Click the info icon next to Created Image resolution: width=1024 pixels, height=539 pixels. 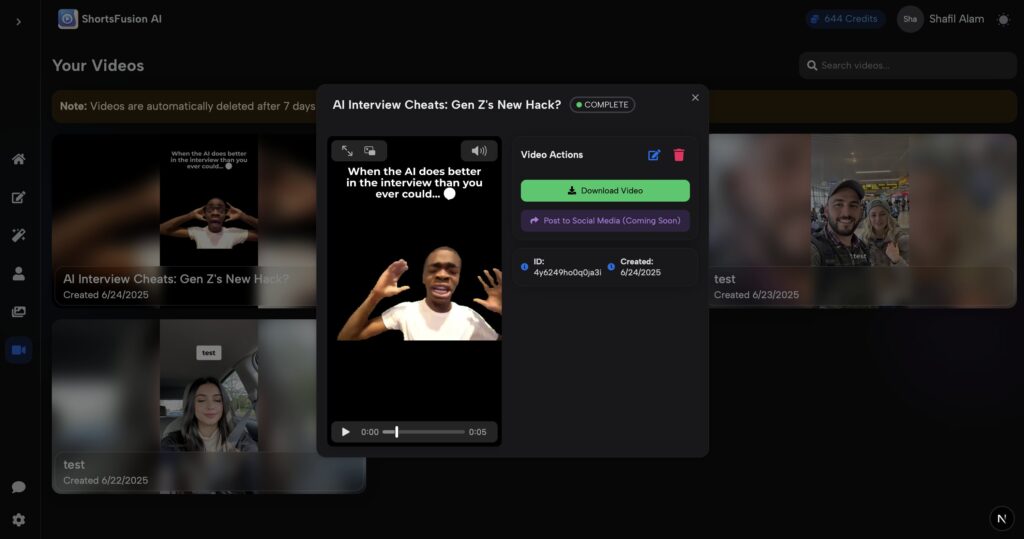[611, 267]
